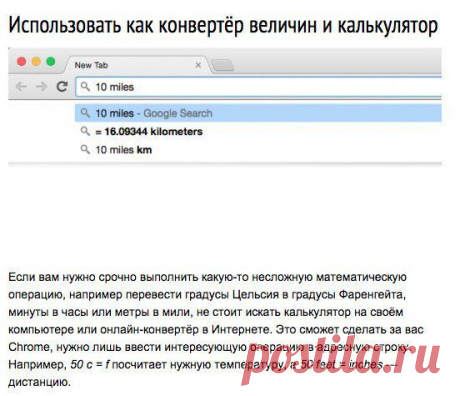This screenshot has height=396, width=460.
Task: Click the red close window button
Action: click(22, 62)
